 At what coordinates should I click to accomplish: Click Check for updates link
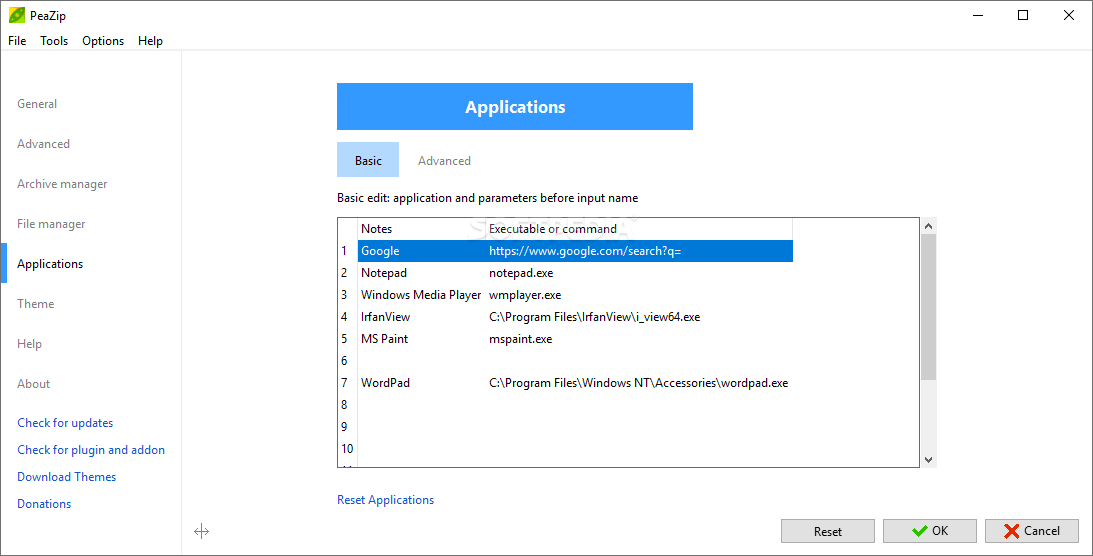[65, 423]
